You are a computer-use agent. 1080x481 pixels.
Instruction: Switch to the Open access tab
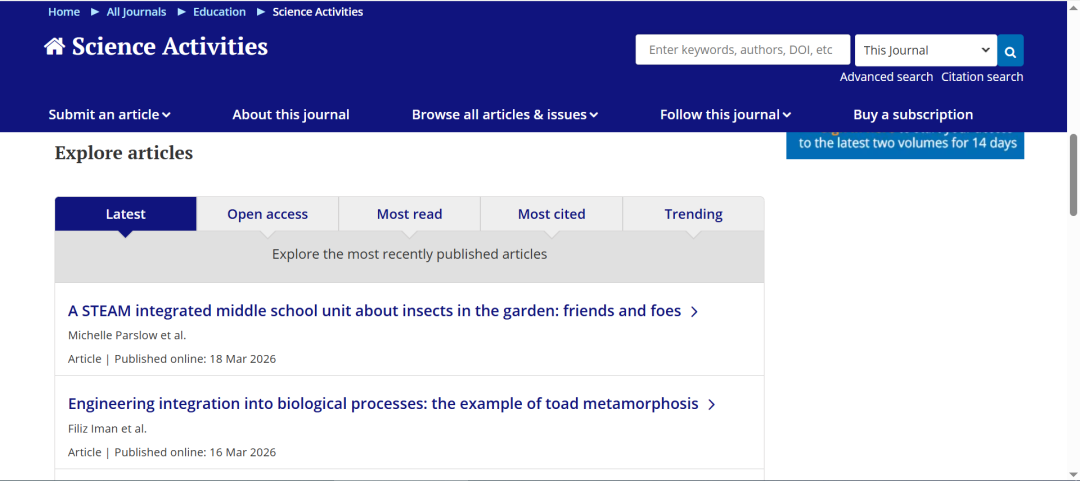267,214
